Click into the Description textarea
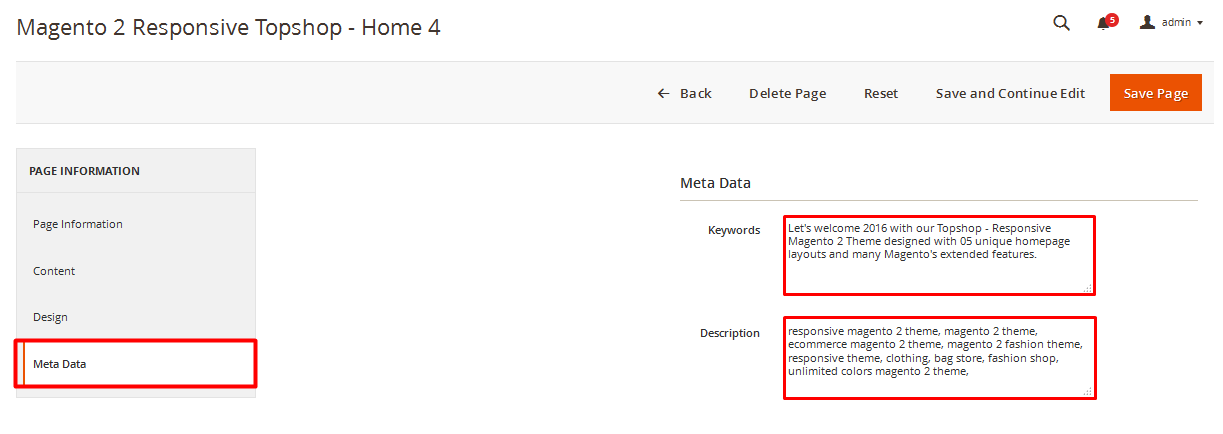This screenshot has height=434, width=1223. click(939, 358)
